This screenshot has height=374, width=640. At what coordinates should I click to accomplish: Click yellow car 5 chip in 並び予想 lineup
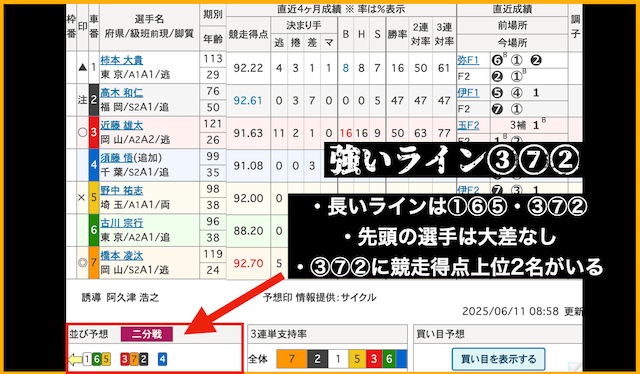(106, 359)
